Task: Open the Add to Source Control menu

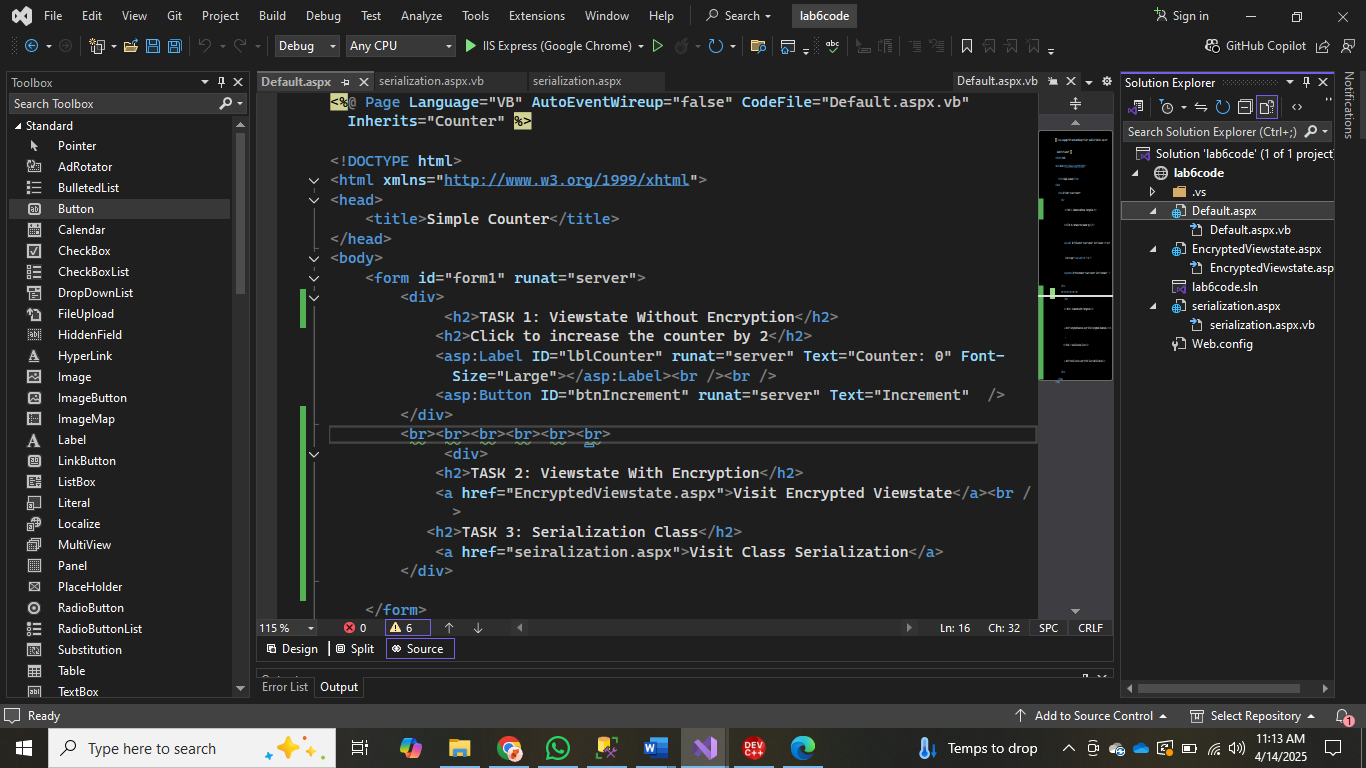Action: tap(1090, 716)
